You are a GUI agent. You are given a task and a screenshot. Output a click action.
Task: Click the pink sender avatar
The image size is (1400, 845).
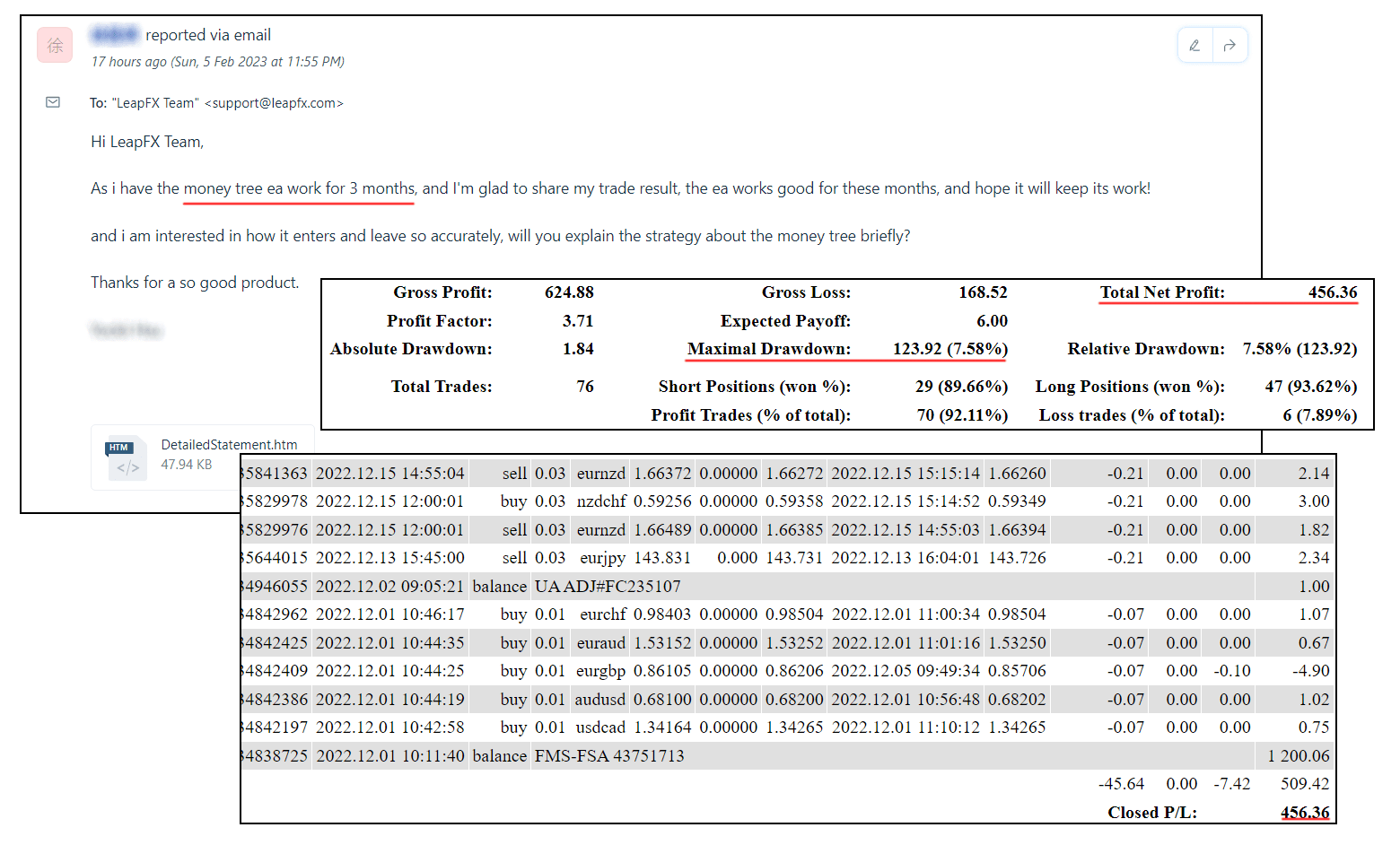55,45
